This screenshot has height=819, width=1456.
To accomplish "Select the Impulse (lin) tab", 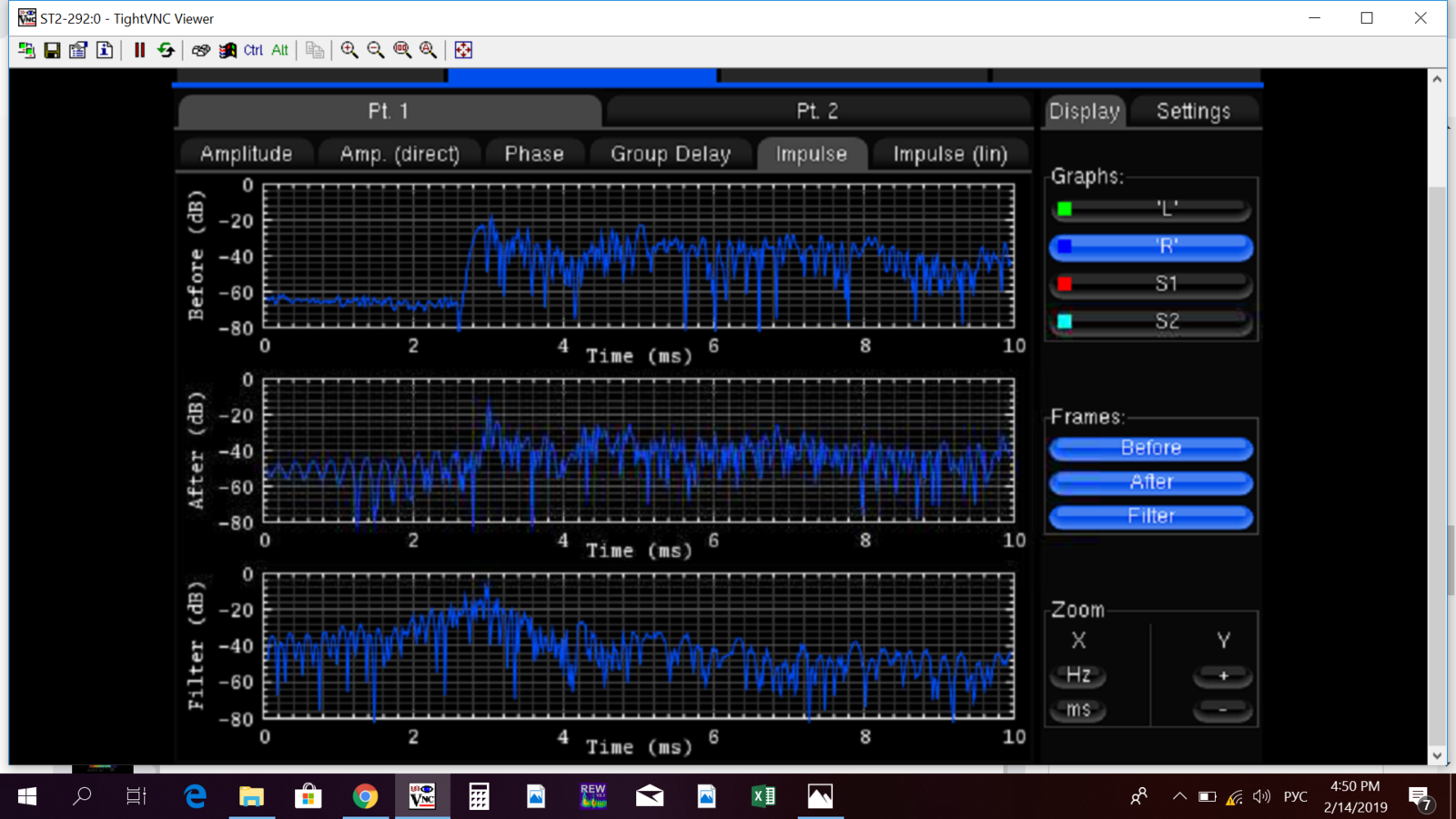I will pos(950,154).
